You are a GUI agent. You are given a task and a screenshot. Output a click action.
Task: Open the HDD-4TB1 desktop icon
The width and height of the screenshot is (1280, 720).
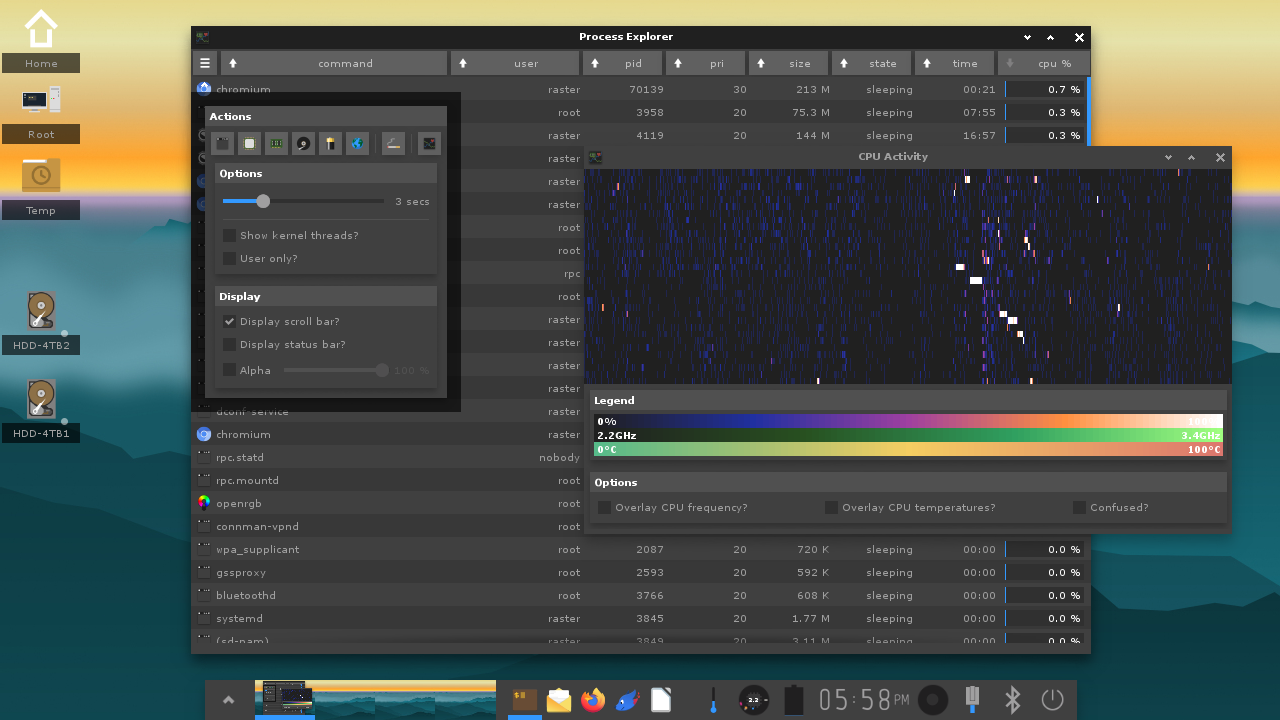tap(41, 408)
